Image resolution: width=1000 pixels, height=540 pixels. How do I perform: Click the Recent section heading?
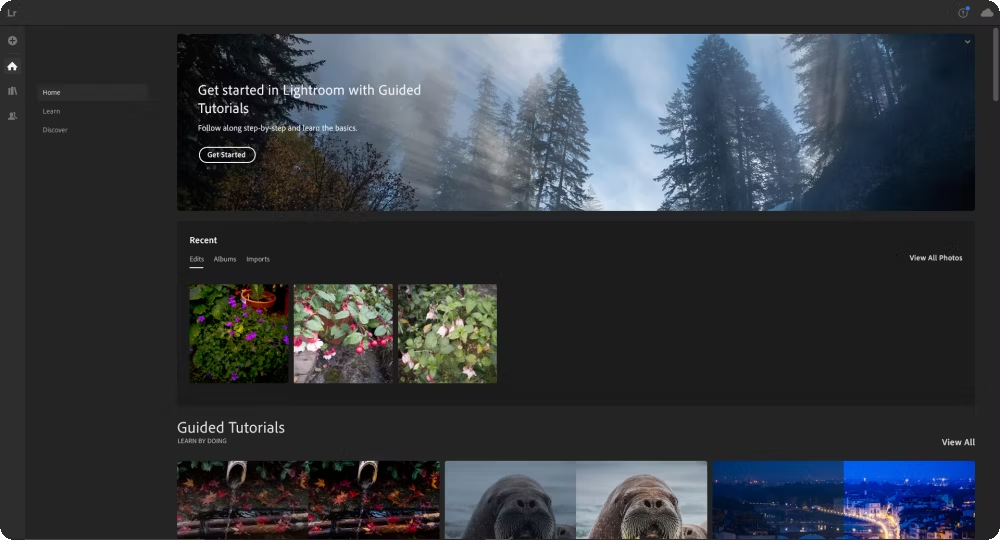pos(203,240)
